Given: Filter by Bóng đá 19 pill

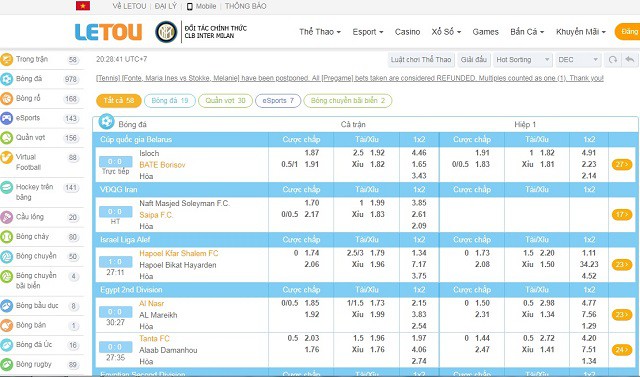Looking at the screenshot, I should 170,100.
